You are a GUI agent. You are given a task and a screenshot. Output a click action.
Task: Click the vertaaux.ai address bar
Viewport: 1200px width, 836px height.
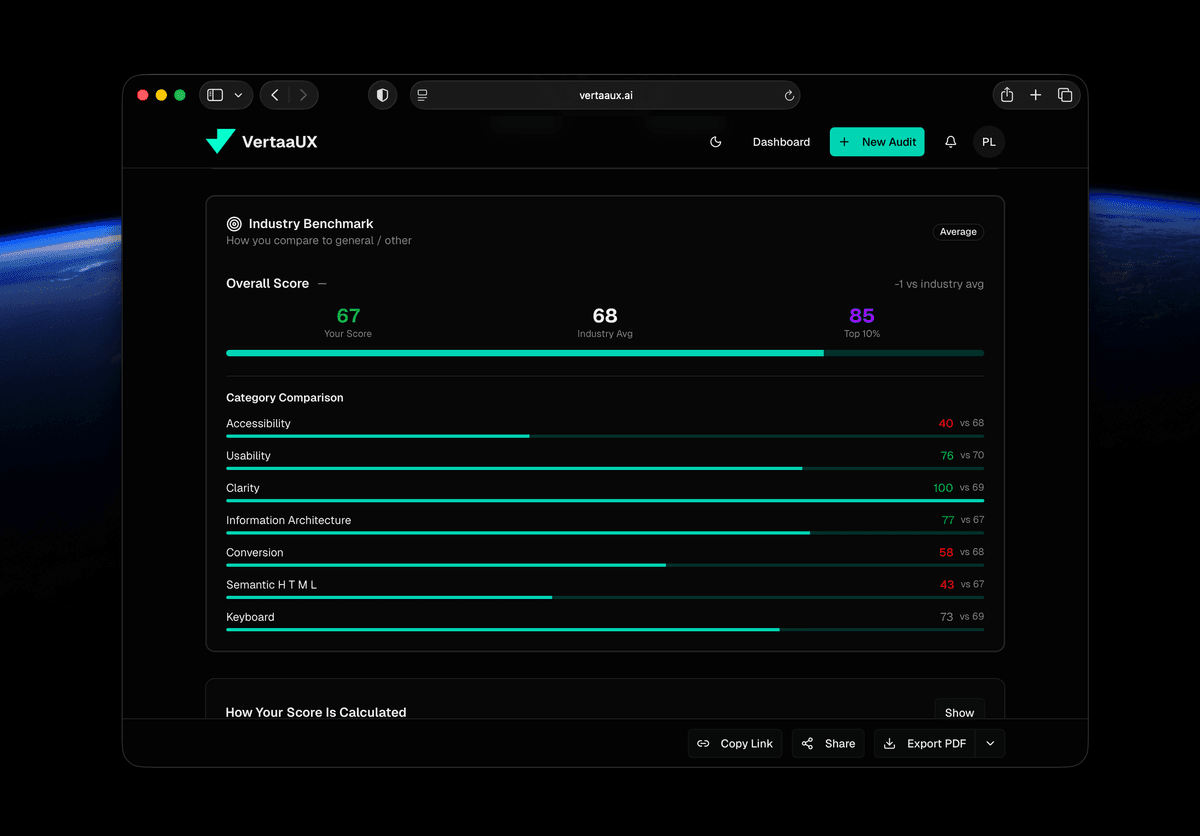tap(605, 95)
